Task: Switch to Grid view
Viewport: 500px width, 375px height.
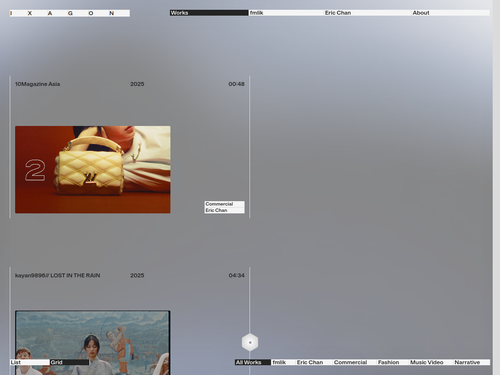Action: (69, 362)
